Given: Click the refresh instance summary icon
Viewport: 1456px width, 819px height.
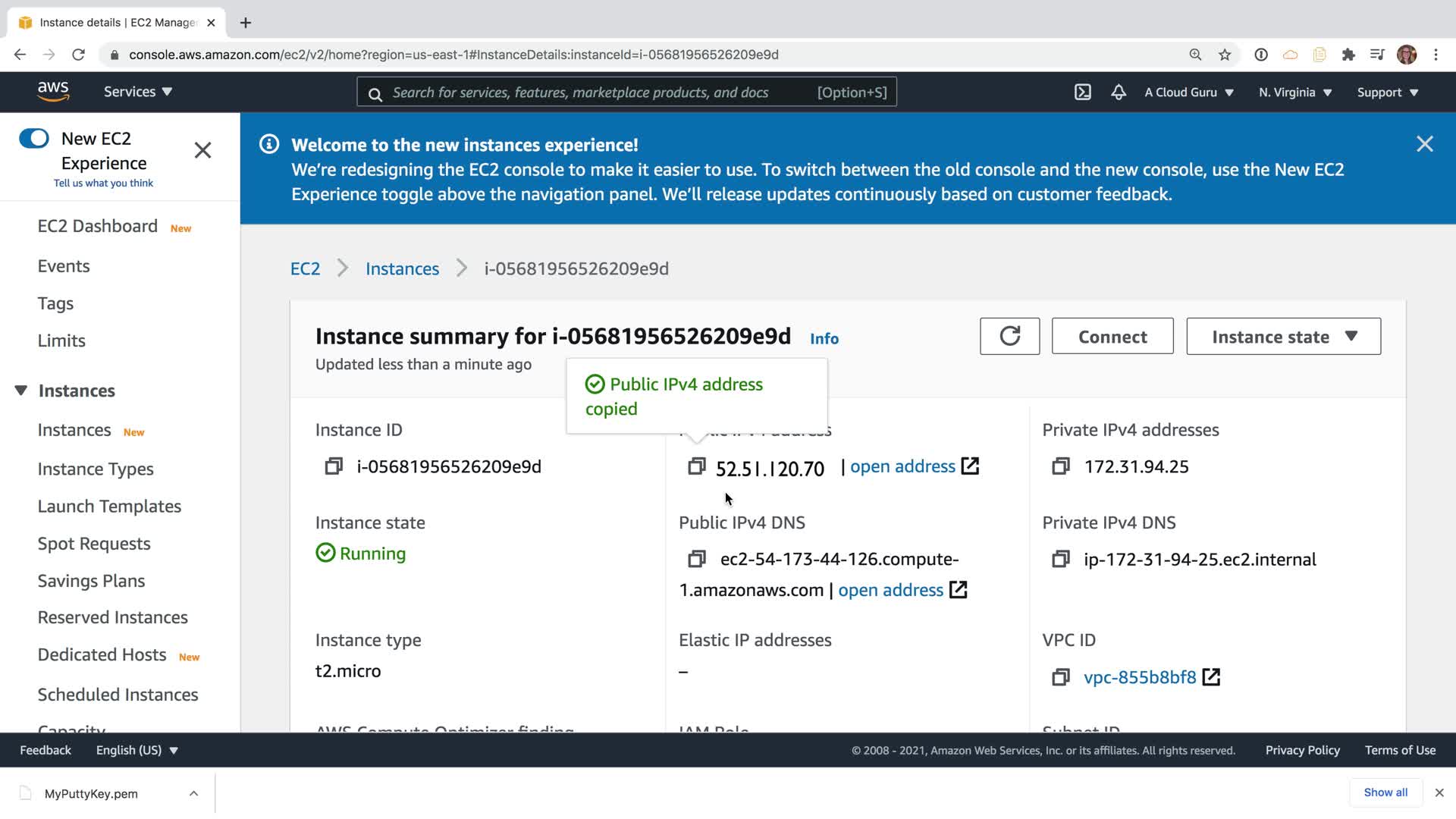Looking at the screenshot, I should pos(1009,336).
